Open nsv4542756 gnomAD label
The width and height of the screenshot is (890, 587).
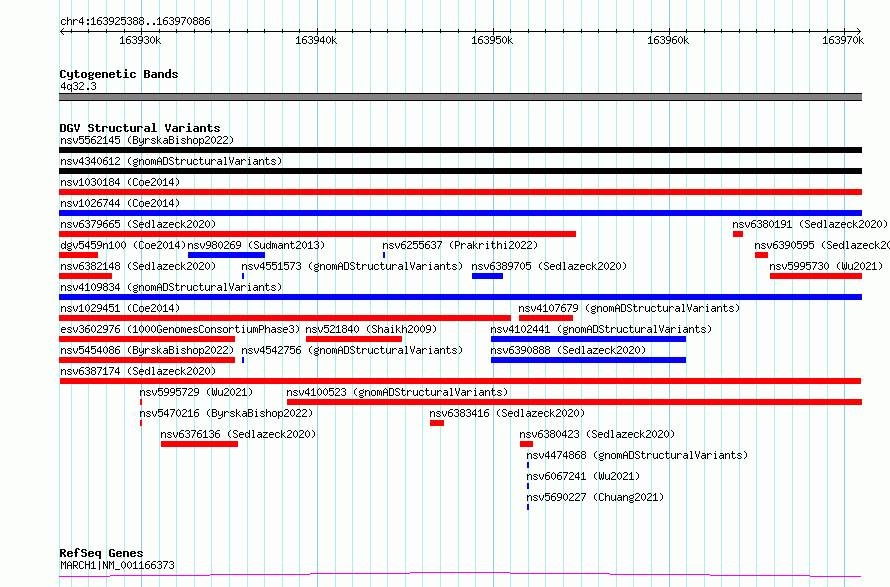coord(352,350)
